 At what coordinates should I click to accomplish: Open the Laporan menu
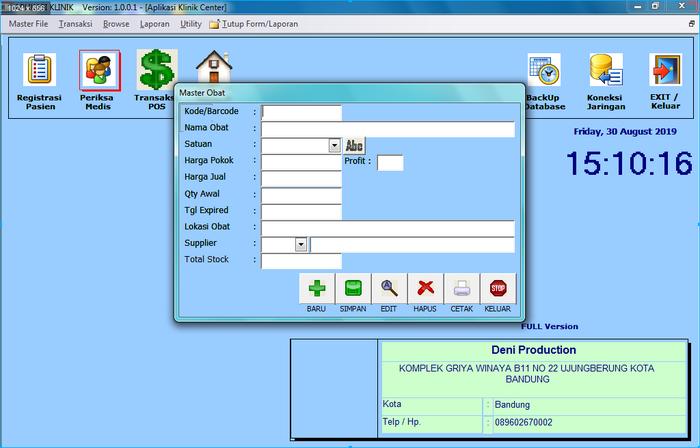(154, 23)
